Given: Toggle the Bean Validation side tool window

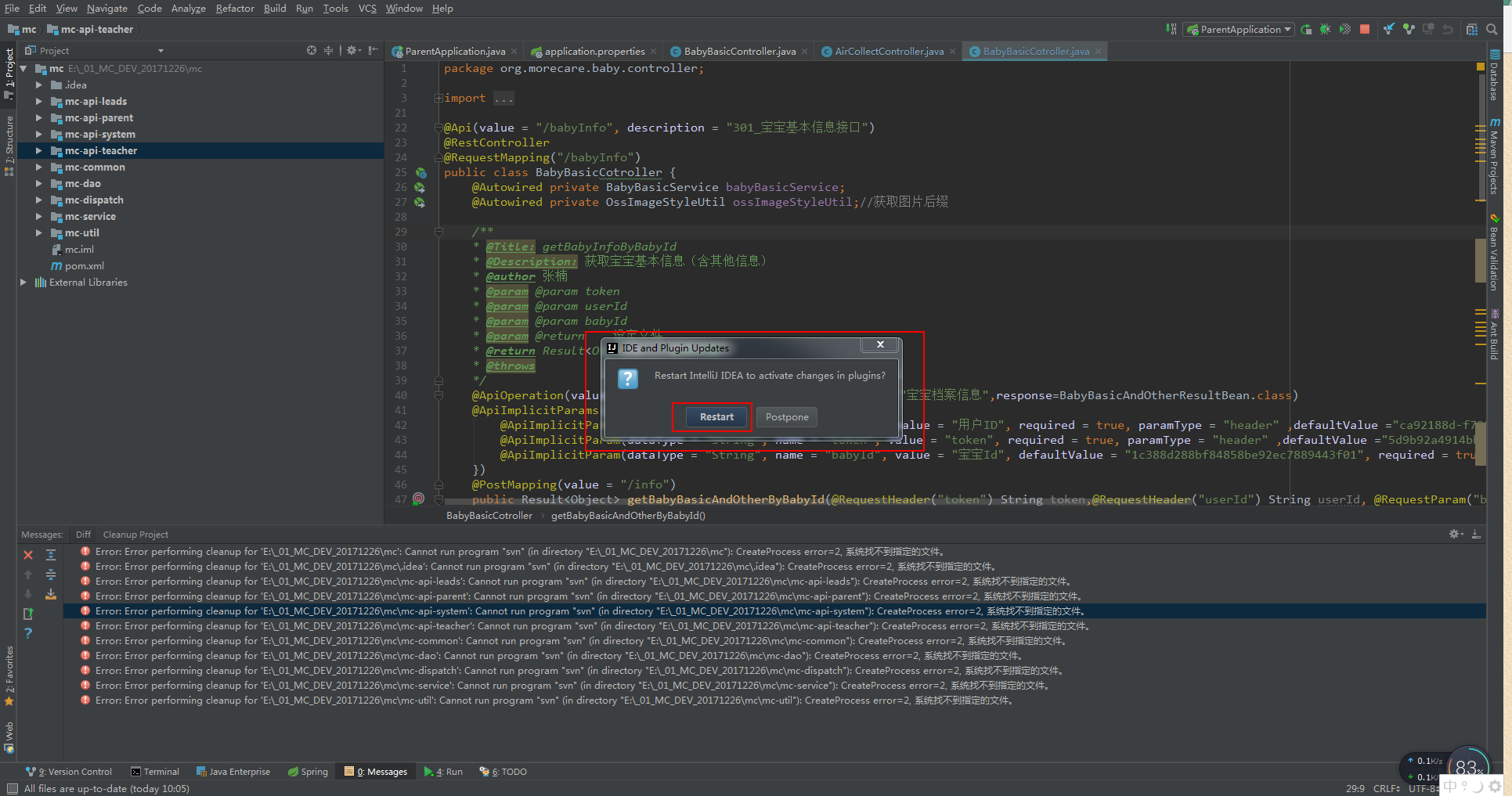Looking at the screenshot, I should [1495, 252].
